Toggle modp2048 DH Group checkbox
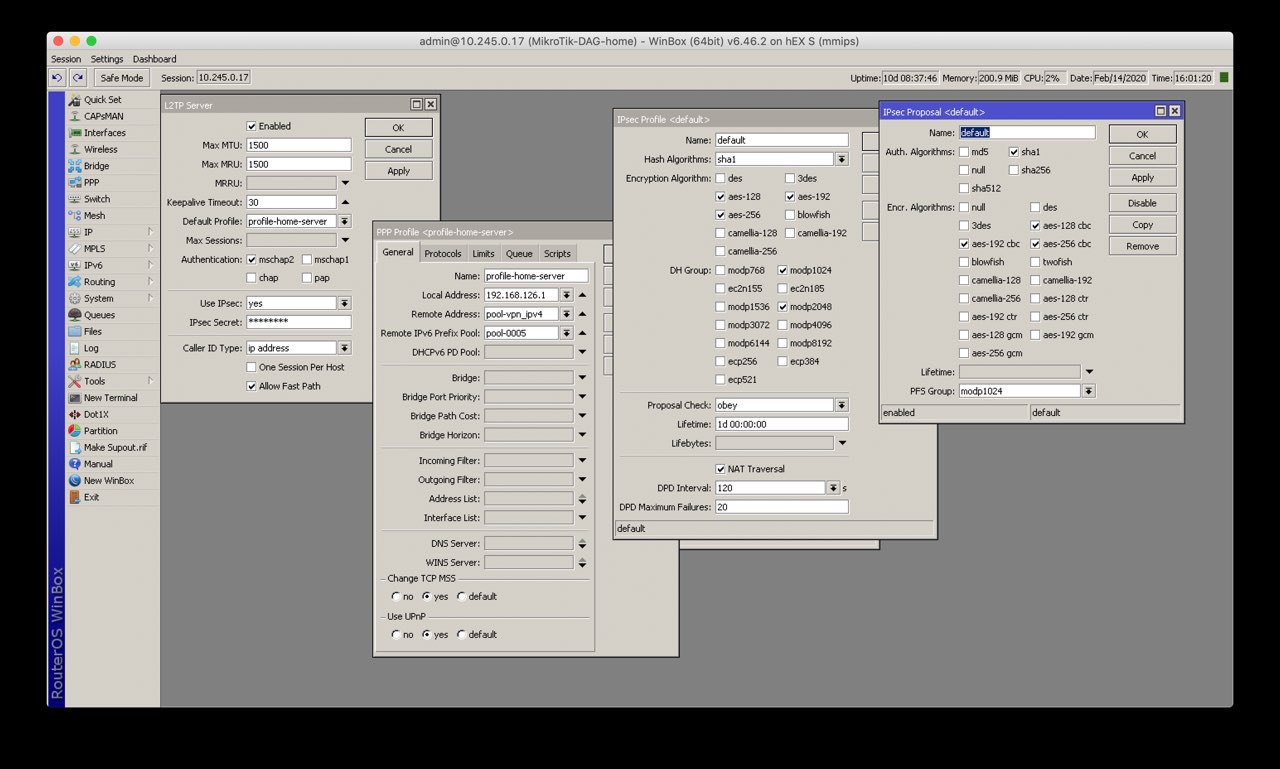This screenshot has height=769, width=1280. [x=783, y=307]
